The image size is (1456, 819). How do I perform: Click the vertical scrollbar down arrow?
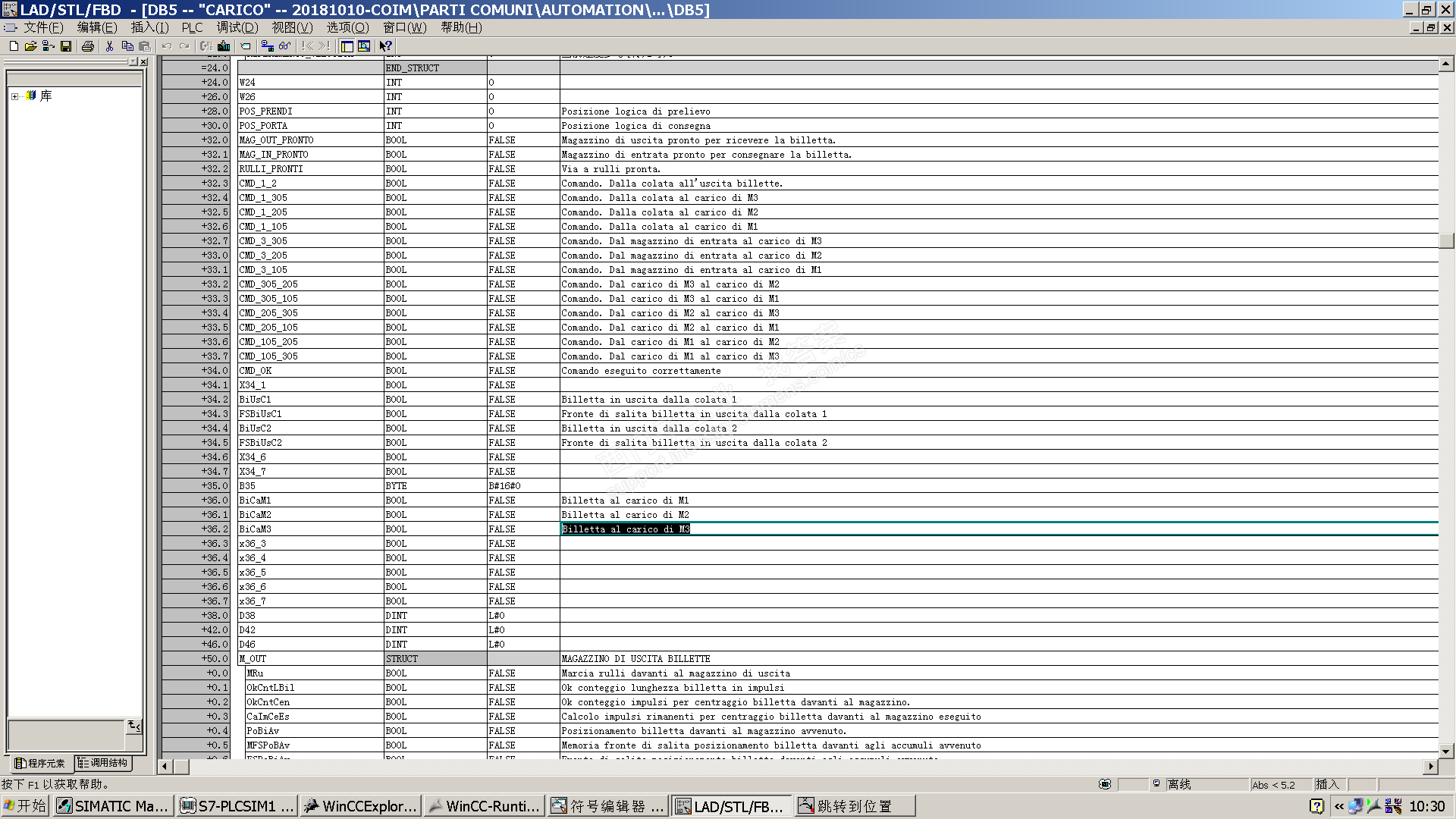[1446, 751]
